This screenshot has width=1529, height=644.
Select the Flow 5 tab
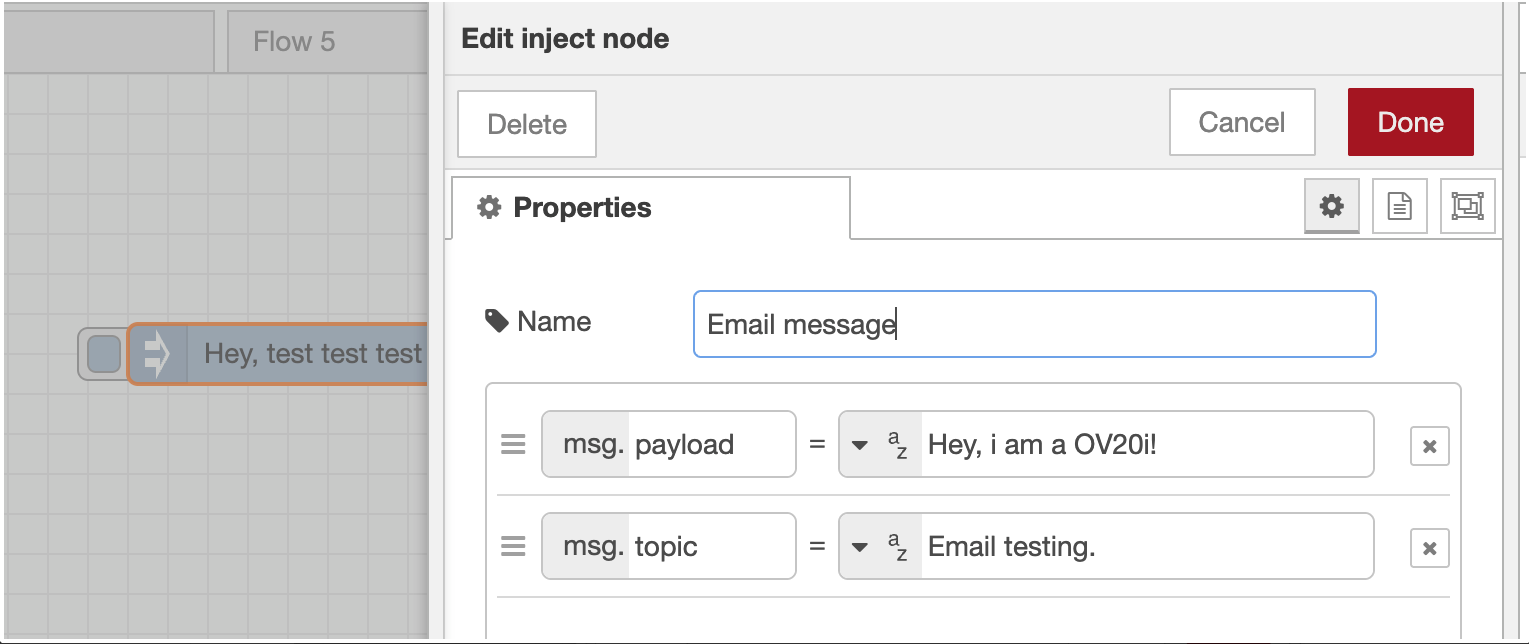[294, 42]
